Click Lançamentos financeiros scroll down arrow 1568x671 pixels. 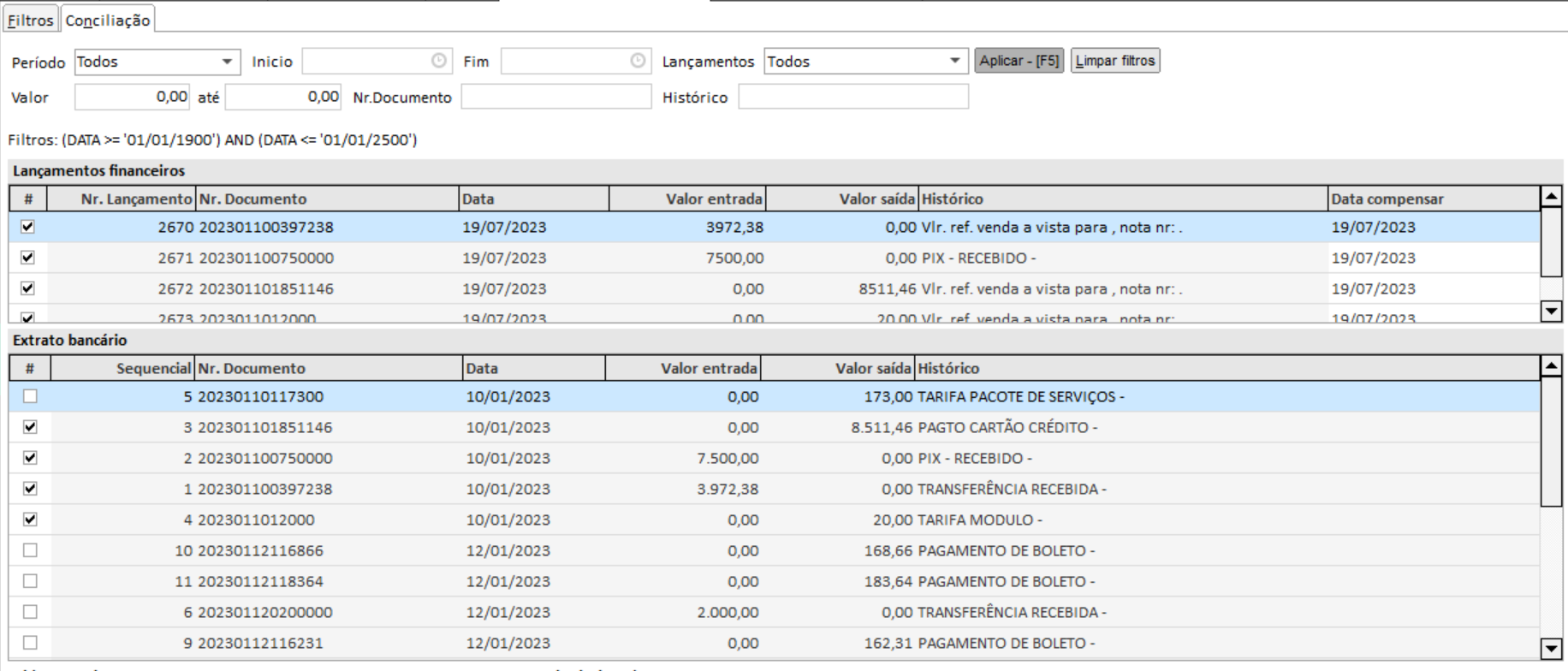tap(1551, 311)
